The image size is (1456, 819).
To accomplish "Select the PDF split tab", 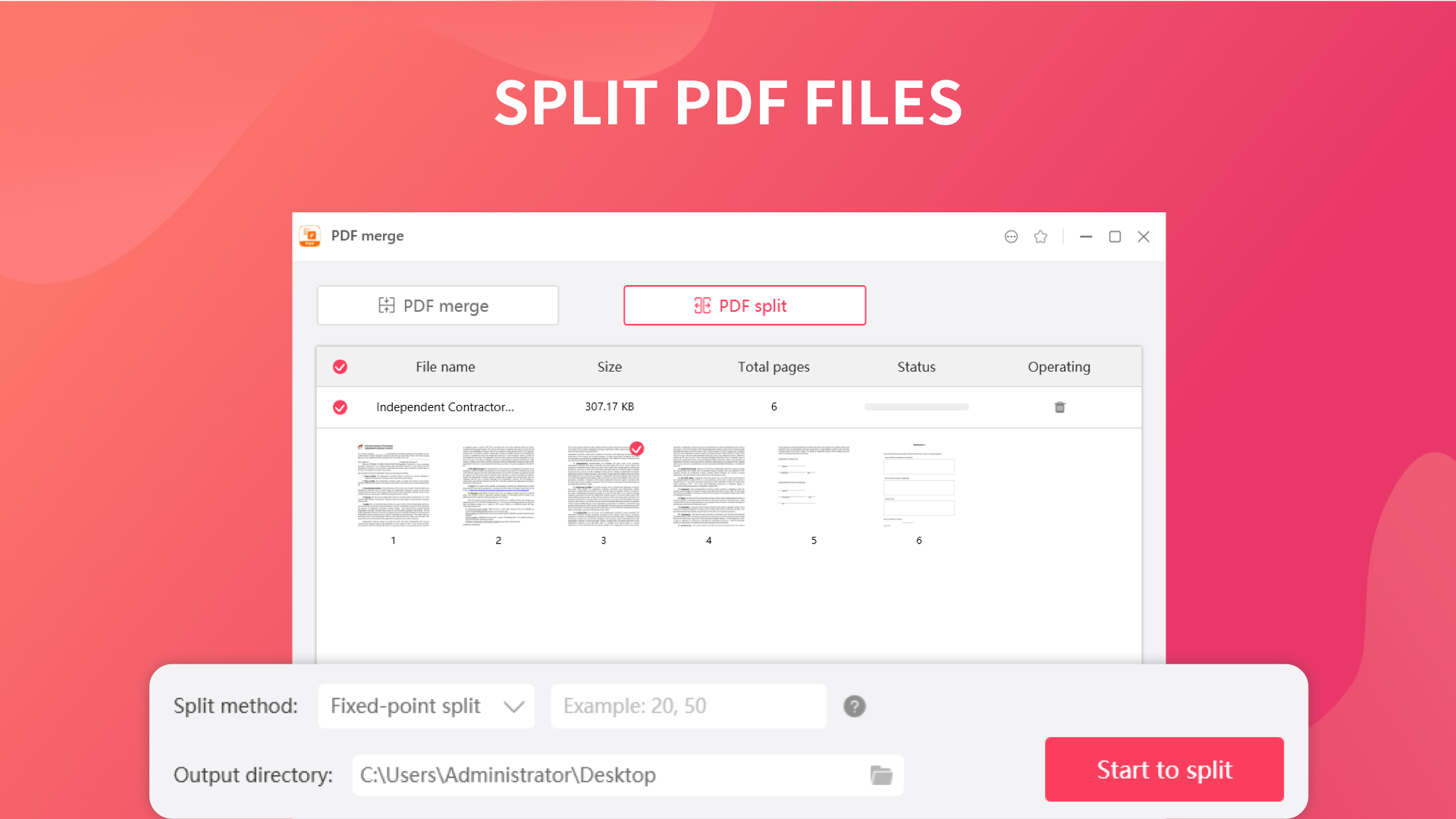I will [x=744, y=306].
